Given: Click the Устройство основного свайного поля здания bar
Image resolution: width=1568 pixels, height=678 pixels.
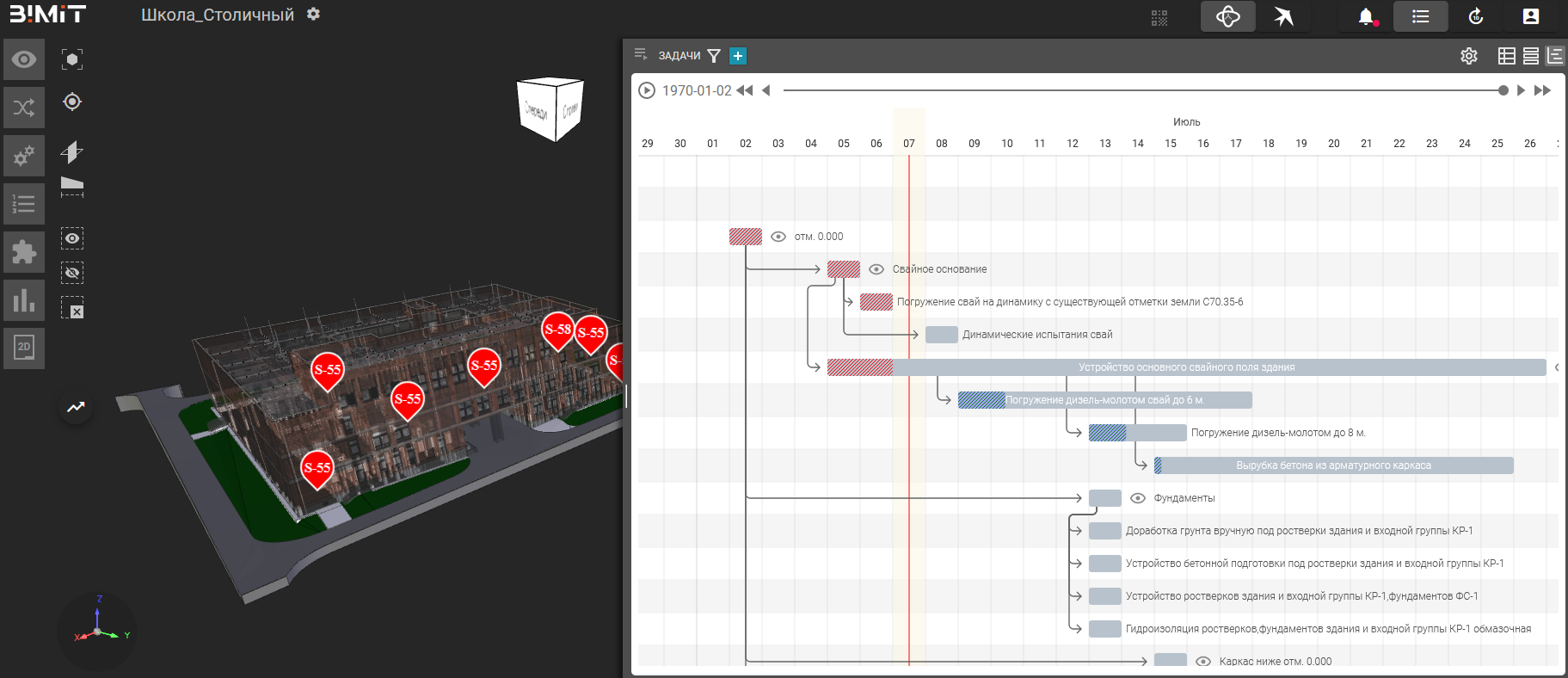Looking at the screenshot, I should 1186,367.
